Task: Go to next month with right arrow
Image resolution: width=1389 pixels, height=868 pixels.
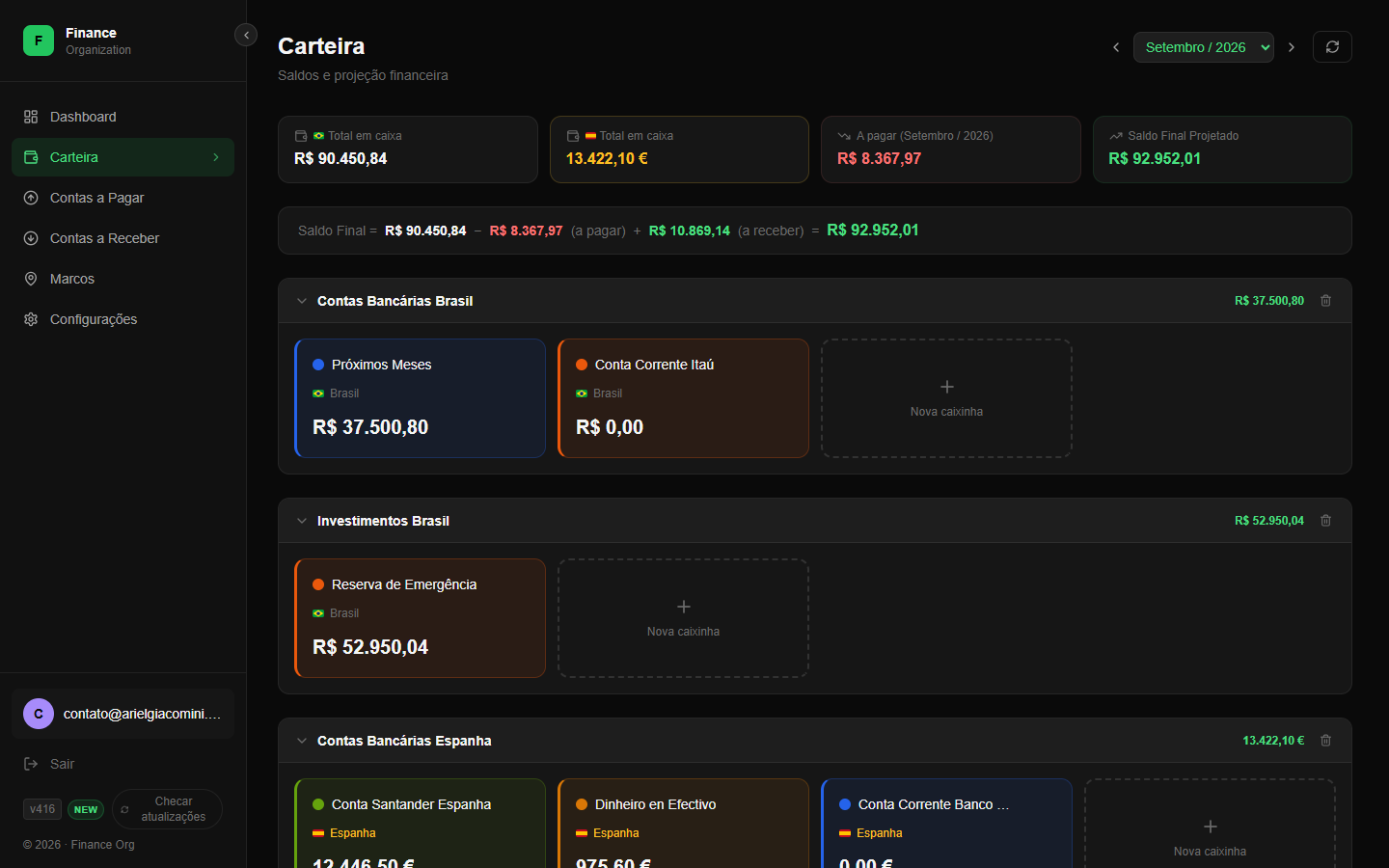Action: (1292, 47)
